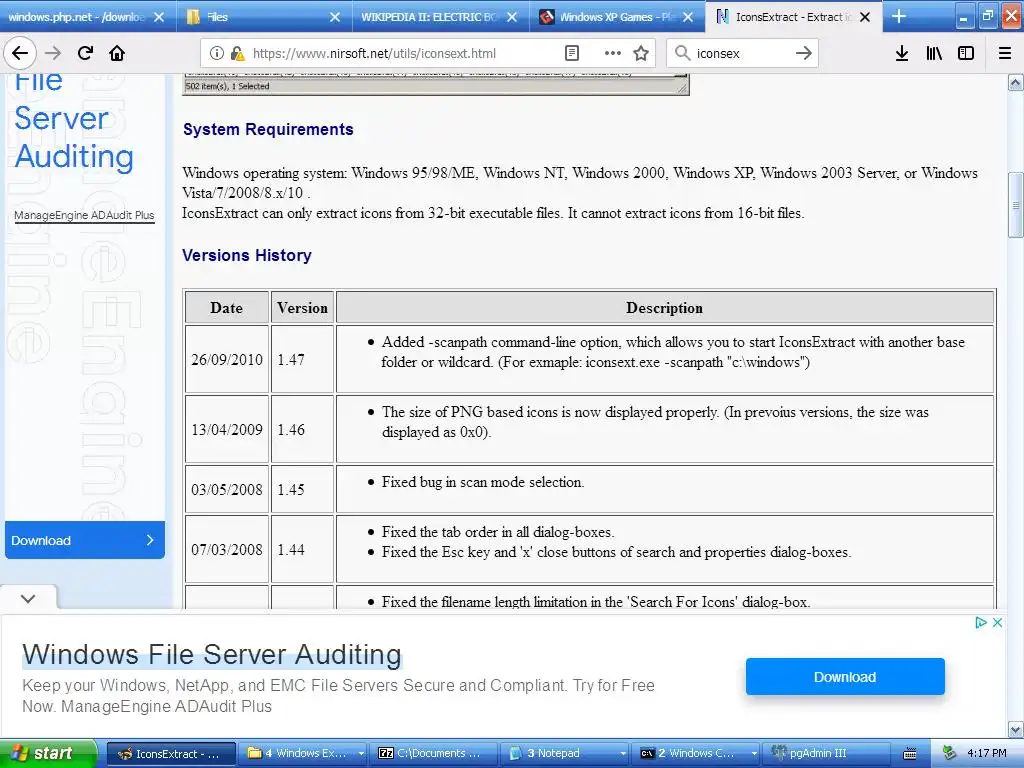Click the System Requirements heading
Viewport: 1024px width, 768px height.
[268, 129]
